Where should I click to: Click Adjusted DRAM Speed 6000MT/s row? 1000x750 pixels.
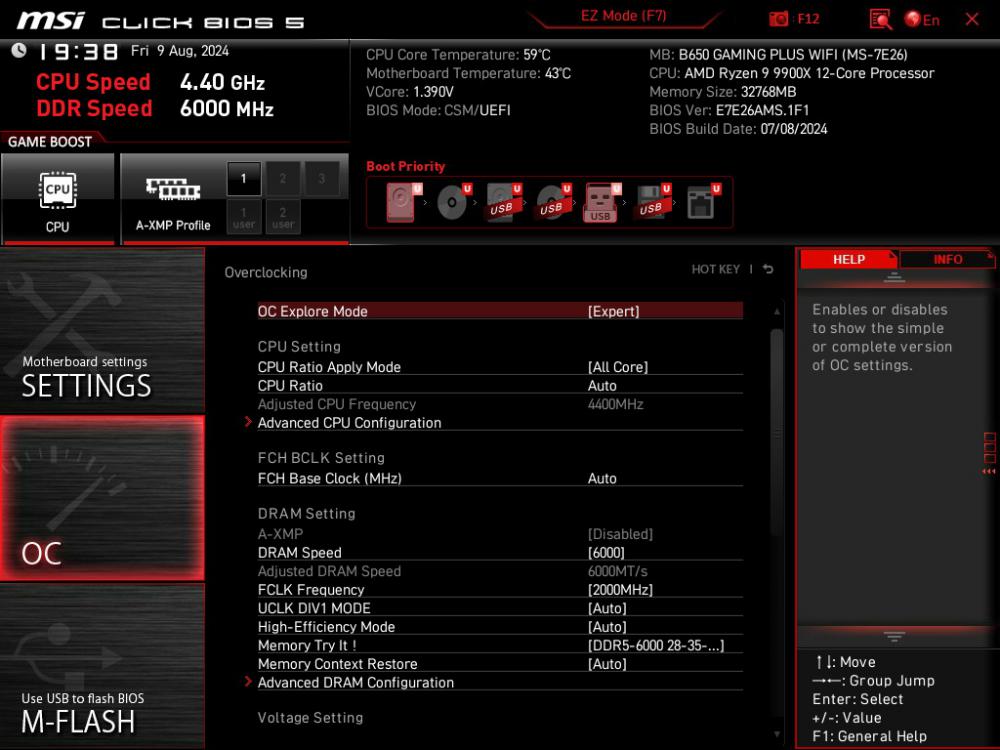tap(500, 571)
